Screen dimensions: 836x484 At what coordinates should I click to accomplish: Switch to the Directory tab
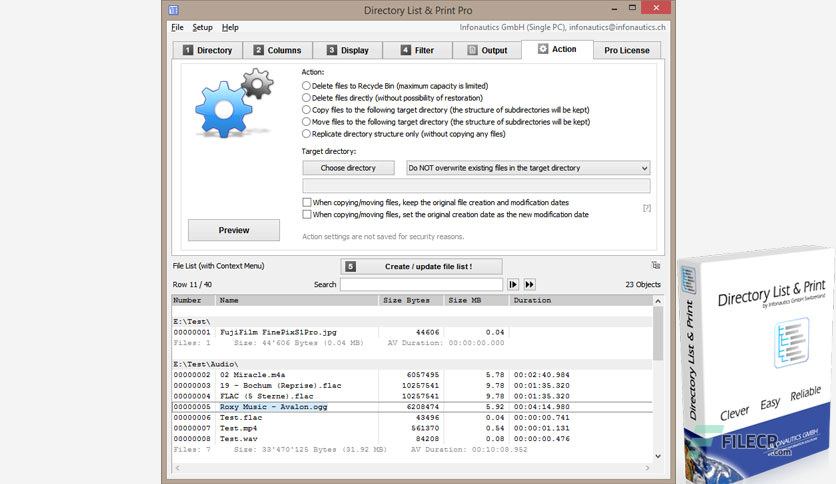208,50
